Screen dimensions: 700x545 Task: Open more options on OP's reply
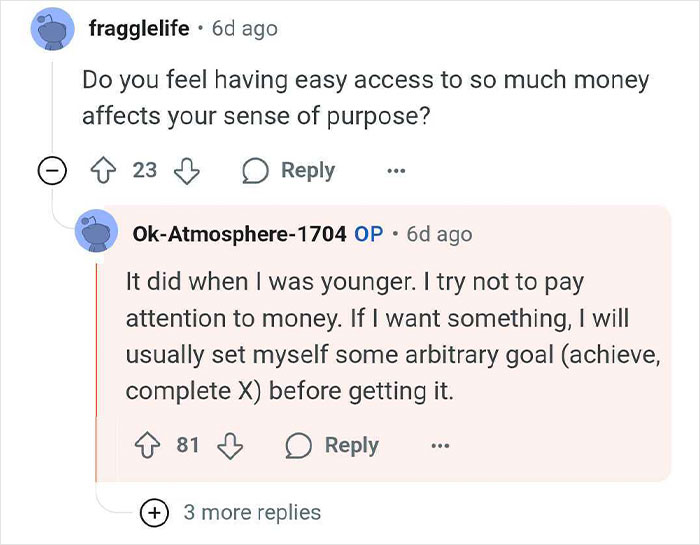[x=440, y=445]
